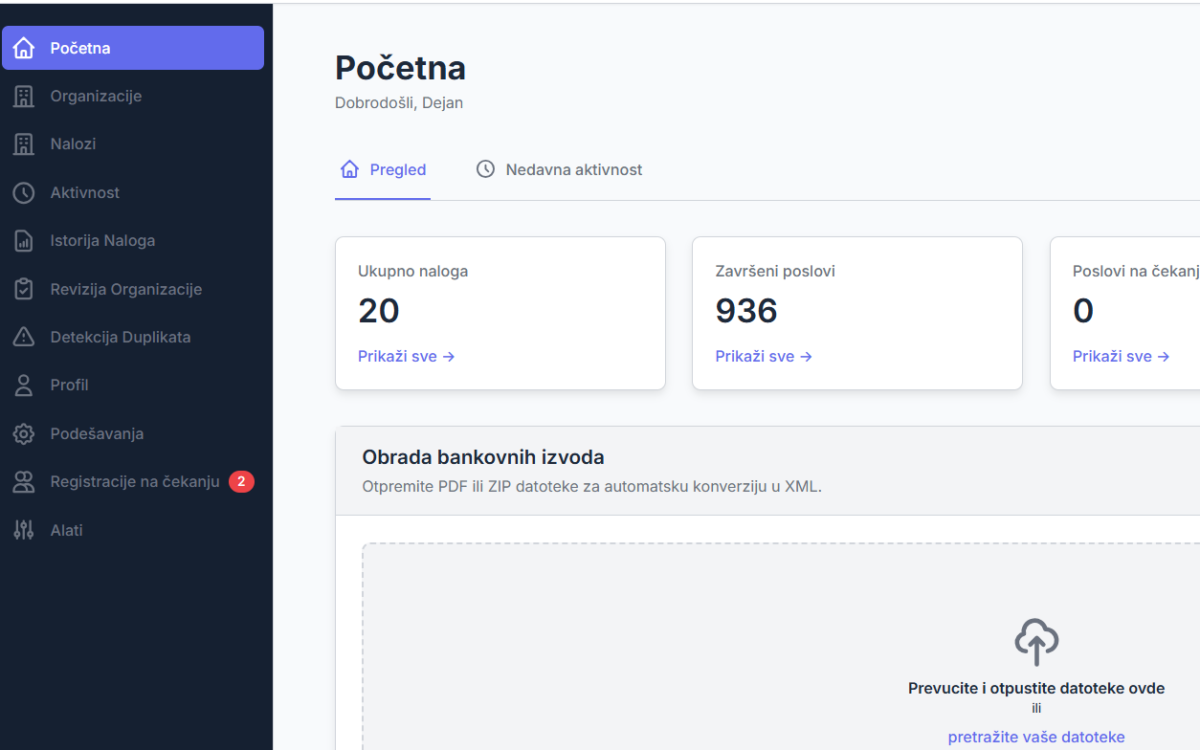Switch to the Nedavna aktivnost tab
This screenshot has height=750, width=1200.
pyautogui.click(x=560, y=170)
